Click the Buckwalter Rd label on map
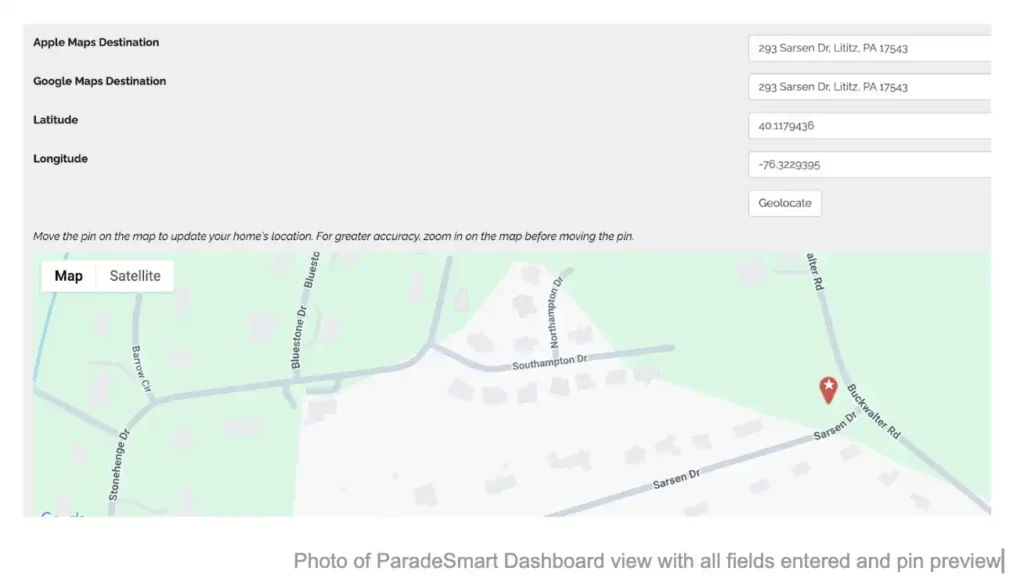This screenshot has width=1024, height=582. pos(874,413)
